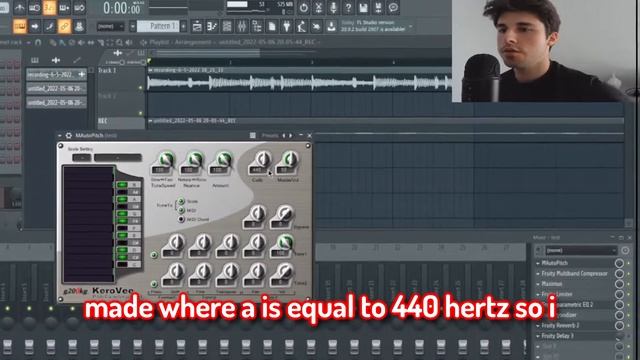Image resolution: width=640 pixels, height=360 pixels.
Task: Select previous preset arrow in MAutoPitch window
Action: coord(284,136)
